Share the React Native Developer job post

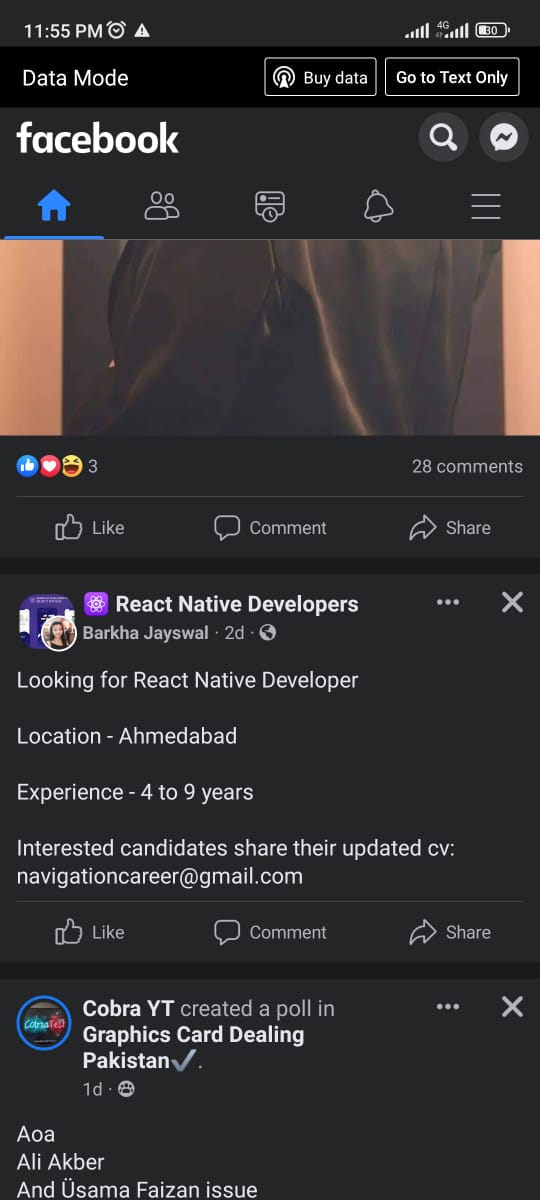click(450, 932)
